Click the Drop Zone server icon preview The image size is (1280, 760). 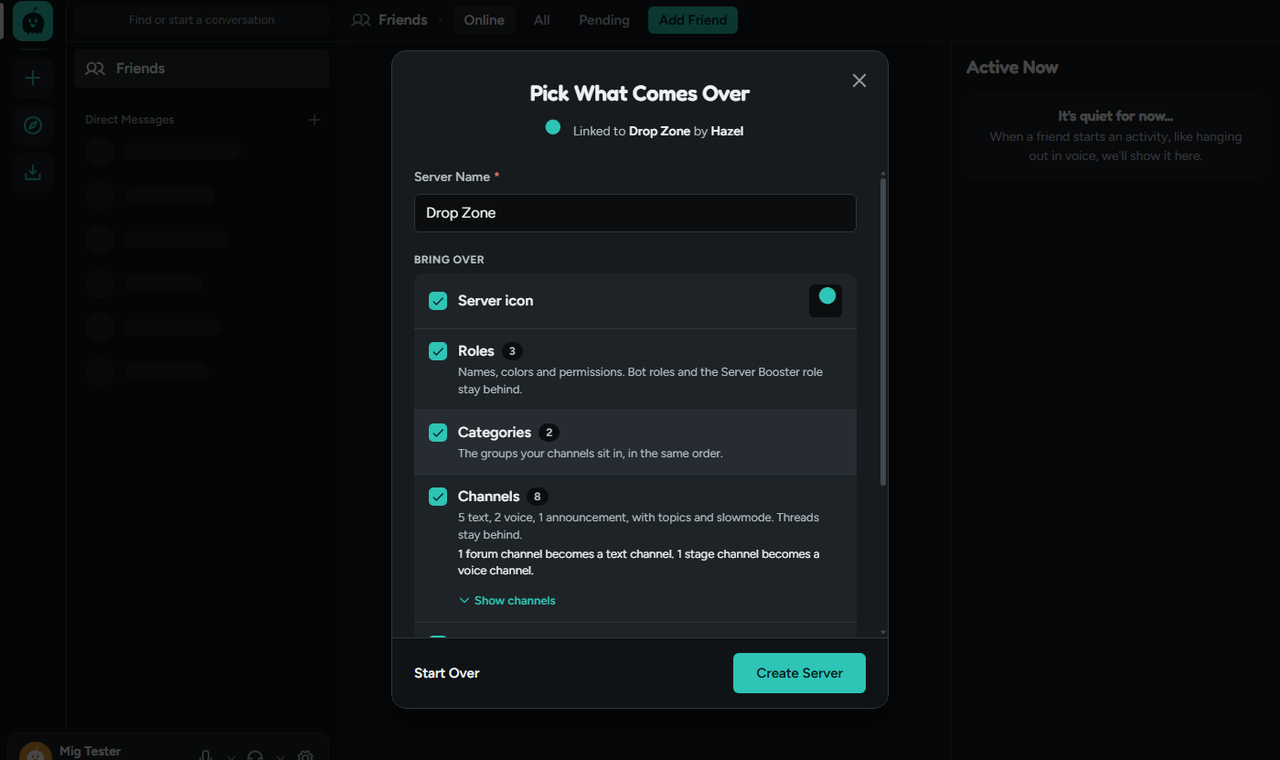point(825,301)
